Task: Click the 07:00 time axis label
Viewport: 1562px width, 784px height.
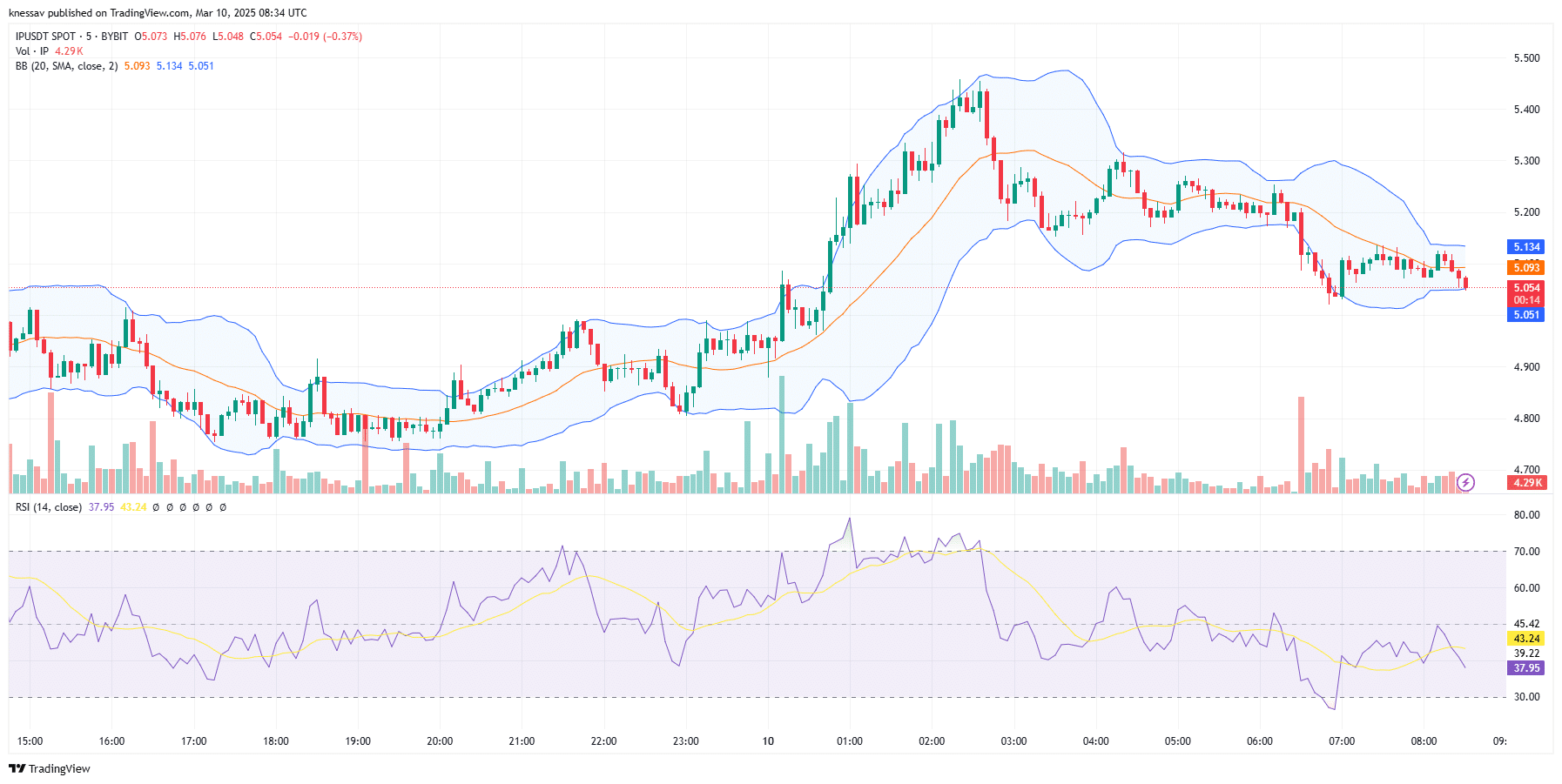Action: click(x=1342, y=741)
